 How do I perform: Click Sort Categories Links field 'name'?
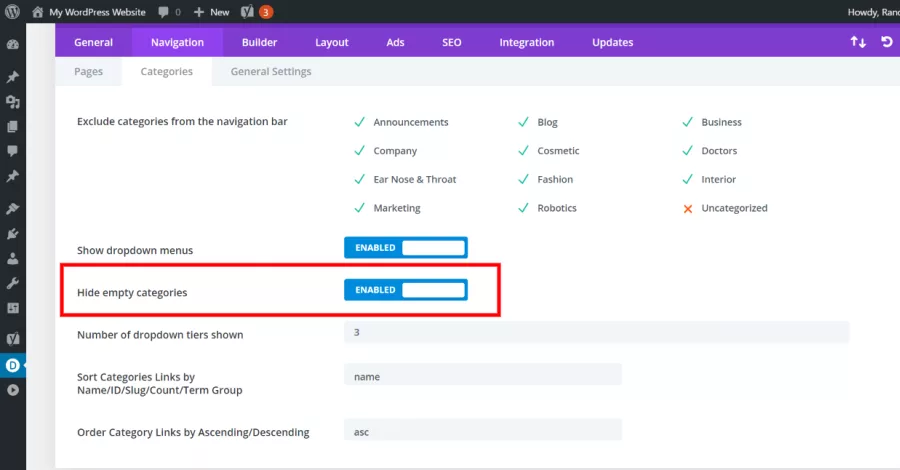click(x=483, y=375)
